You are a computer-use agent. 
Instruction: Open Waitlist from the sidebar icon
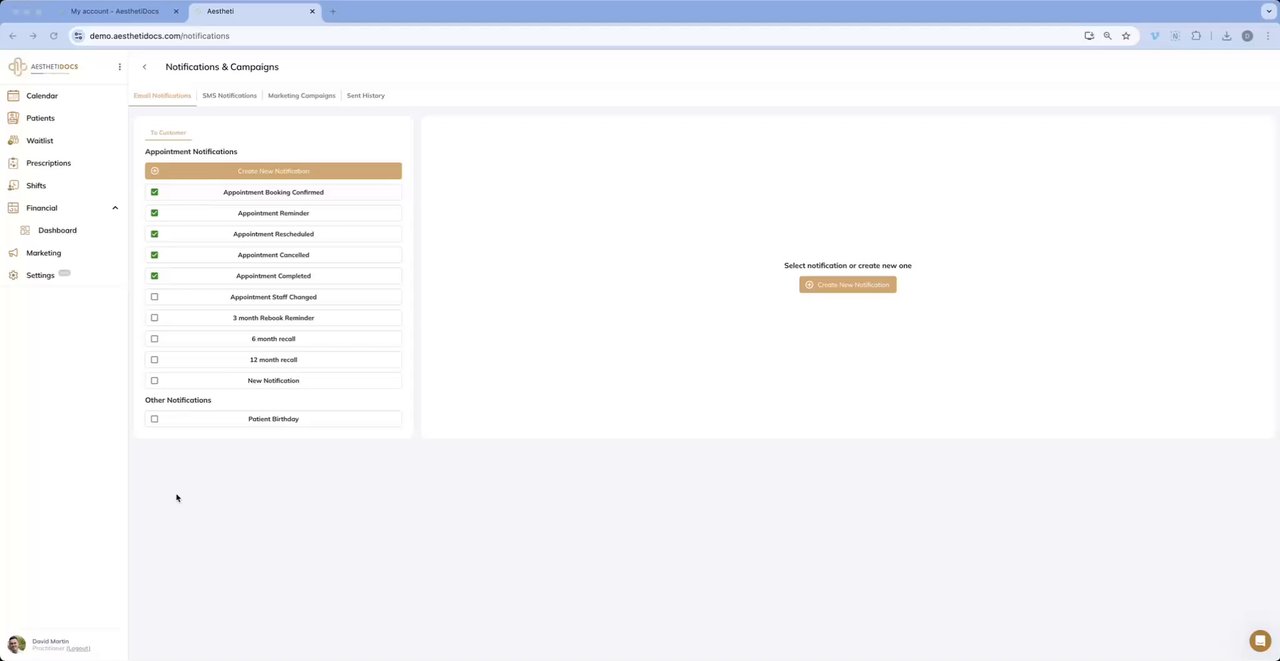pyautogui.click(x=13, y=141)
